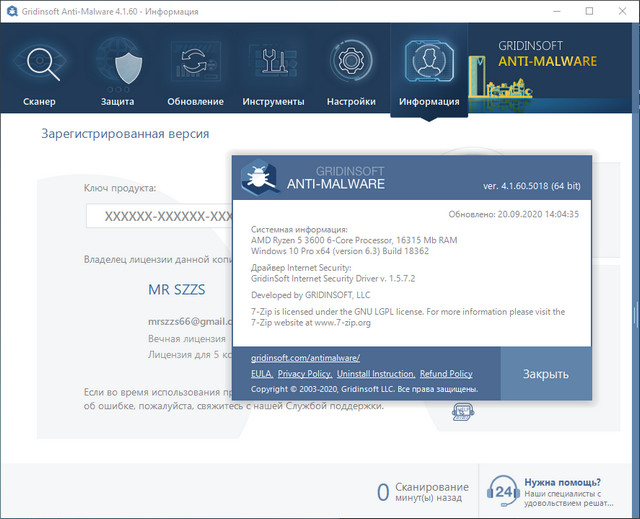This screenshot has height=519, width=640.
Task: Click the Защита shield icon
Action: click(117, 65)
